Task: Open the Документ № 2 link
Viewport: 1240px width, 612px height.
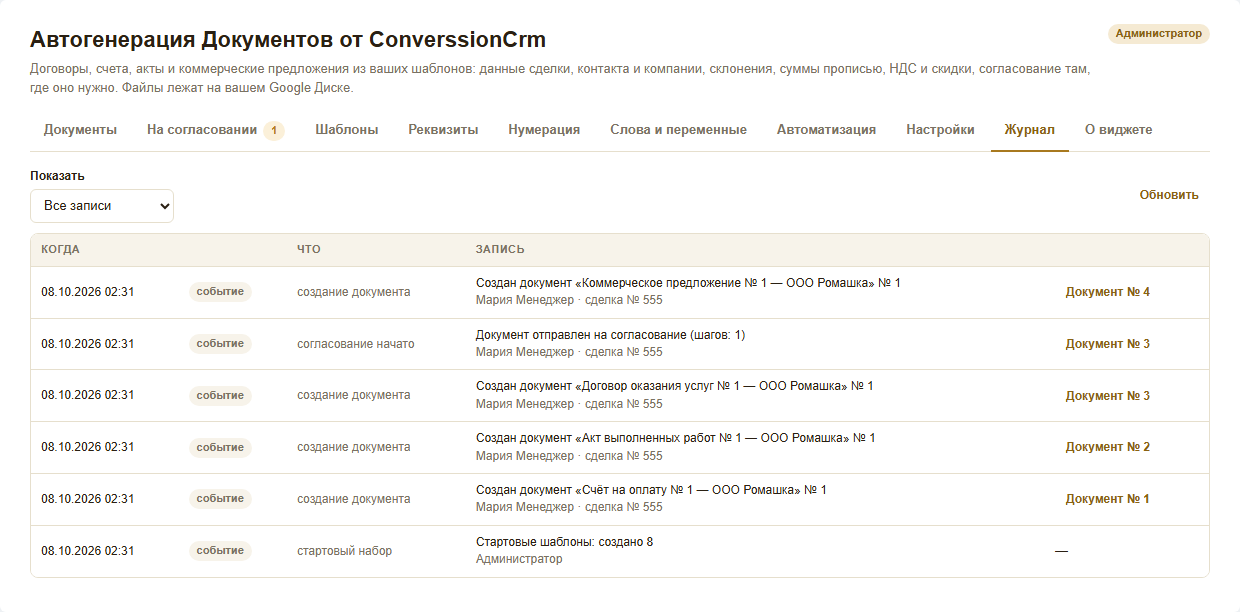Action: [x=1107, y=447]
